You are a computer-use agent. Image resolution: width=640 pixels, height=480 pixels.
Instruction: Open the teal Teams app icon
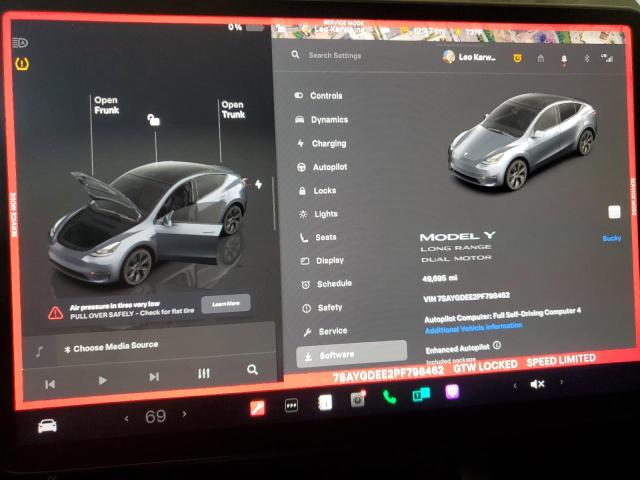[421, 395]
